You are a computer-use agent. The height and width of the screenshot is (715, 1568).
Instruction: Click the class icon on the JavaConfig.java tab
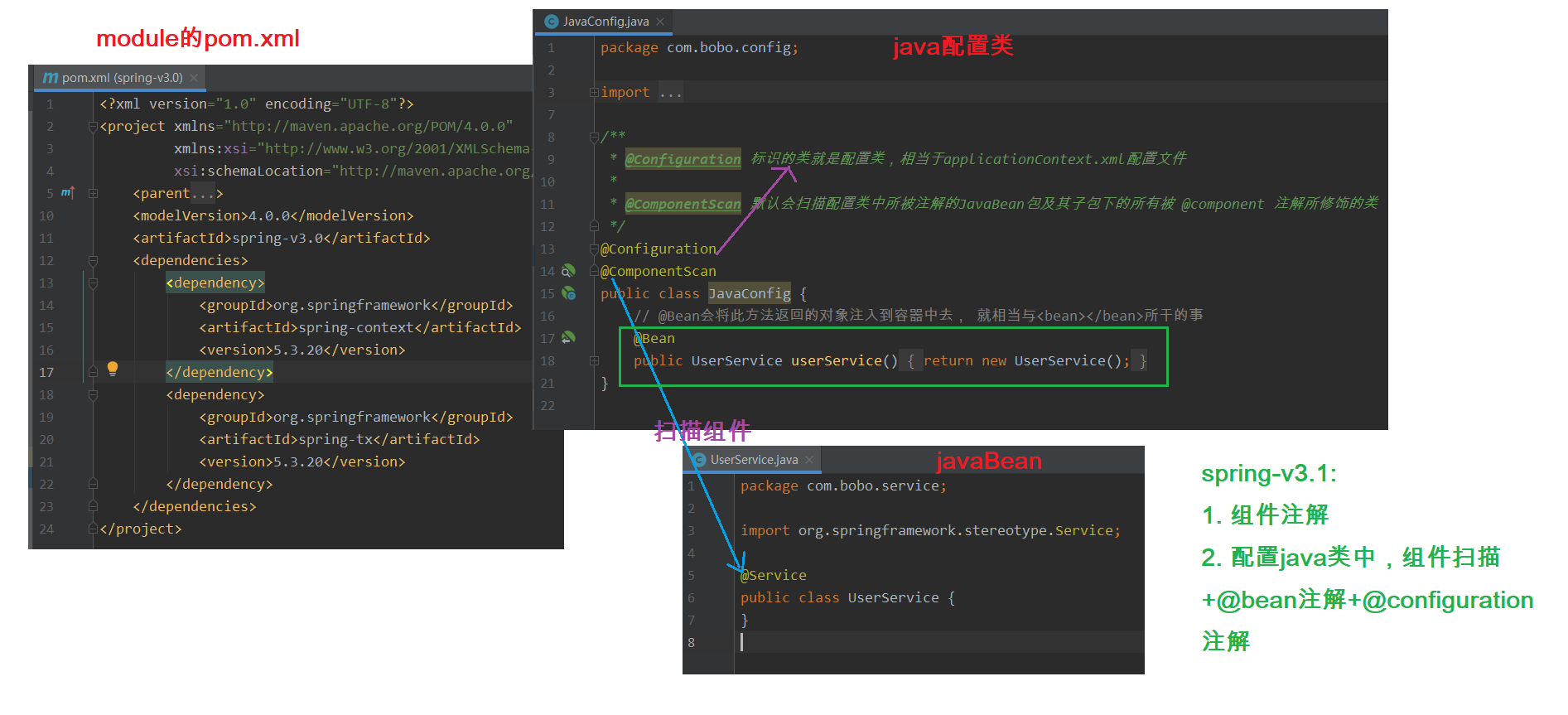[x=552, y=22]
